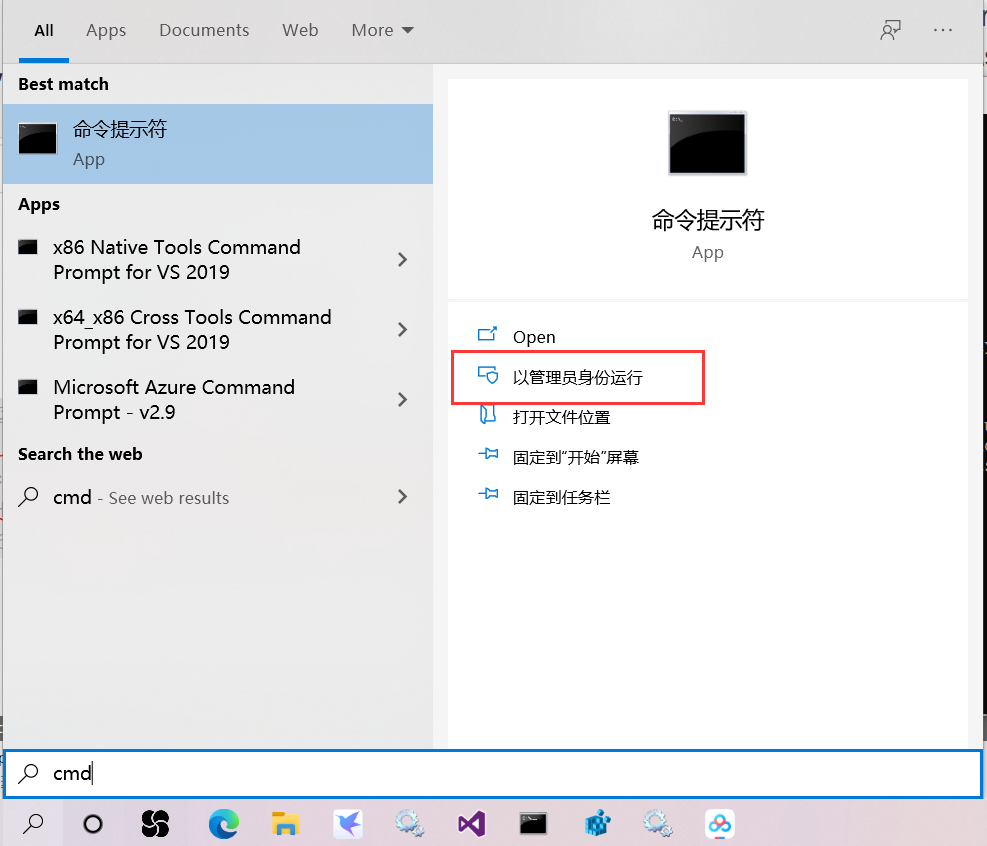
Task: Open Microsoft Edge from the taskbar
Action: 223,824
